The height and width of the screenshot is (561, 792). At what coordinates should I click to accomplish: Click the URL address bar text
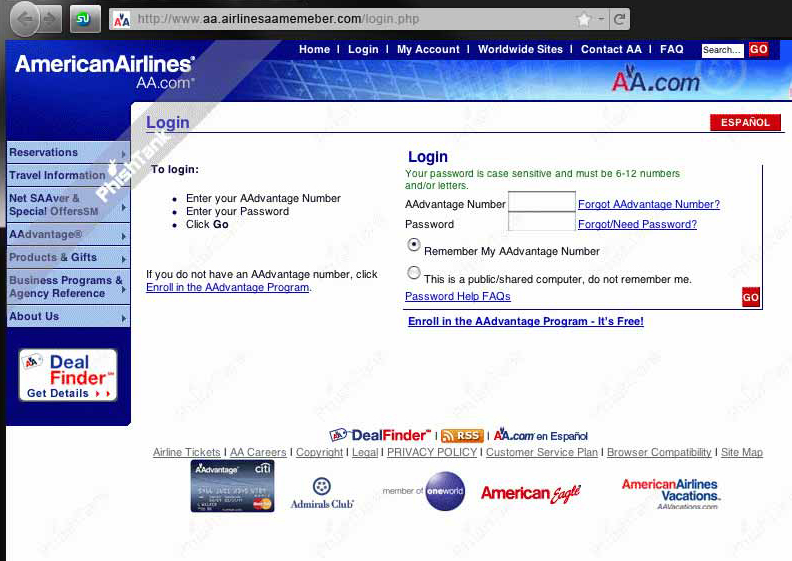(278, 19)
